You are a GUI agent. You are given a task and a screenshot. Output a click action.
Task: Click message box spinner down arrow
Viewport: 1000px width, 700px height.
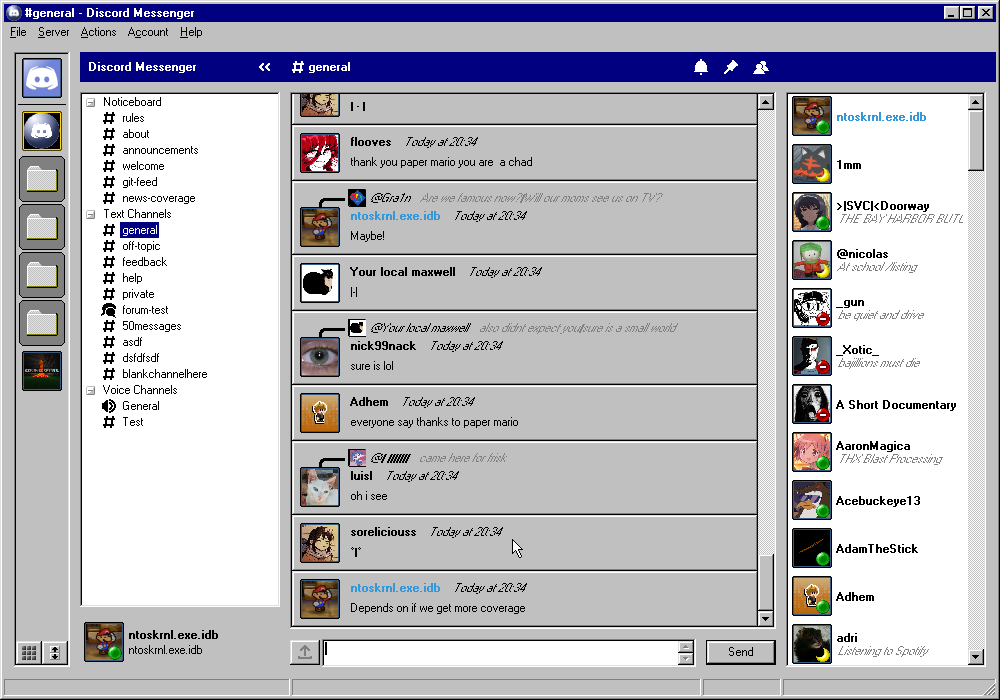coord(686,659)
